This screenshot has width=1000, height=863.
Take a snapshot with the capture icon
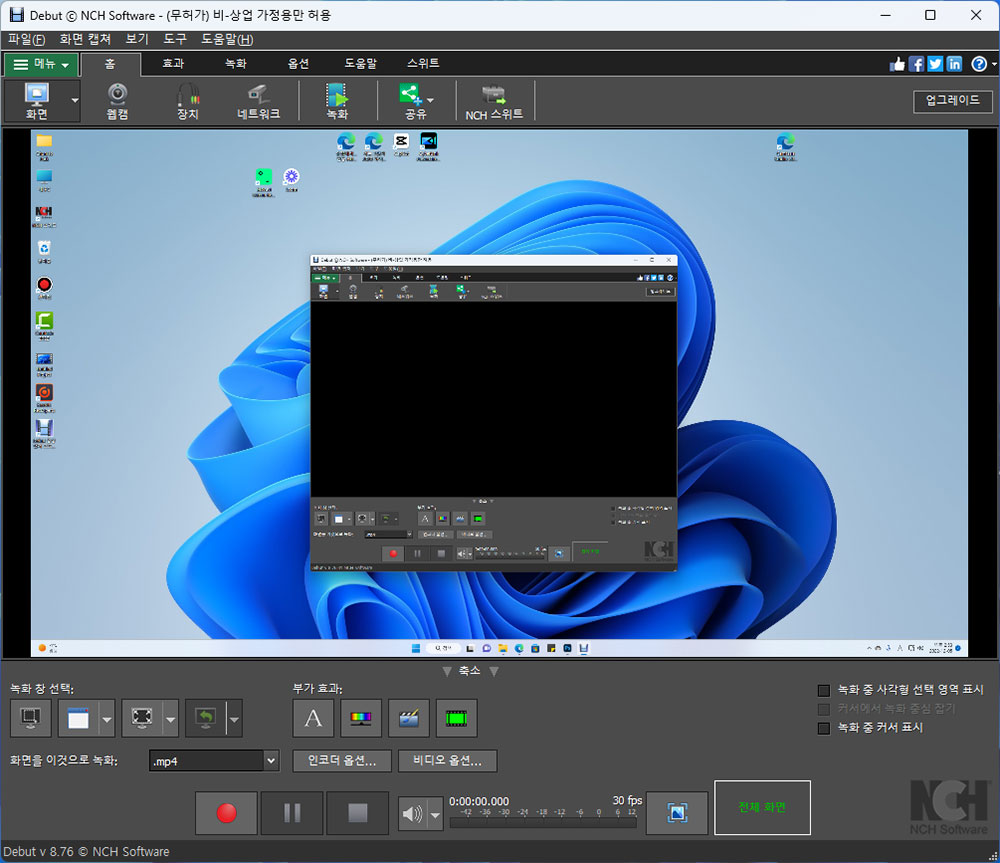[677, 813]
